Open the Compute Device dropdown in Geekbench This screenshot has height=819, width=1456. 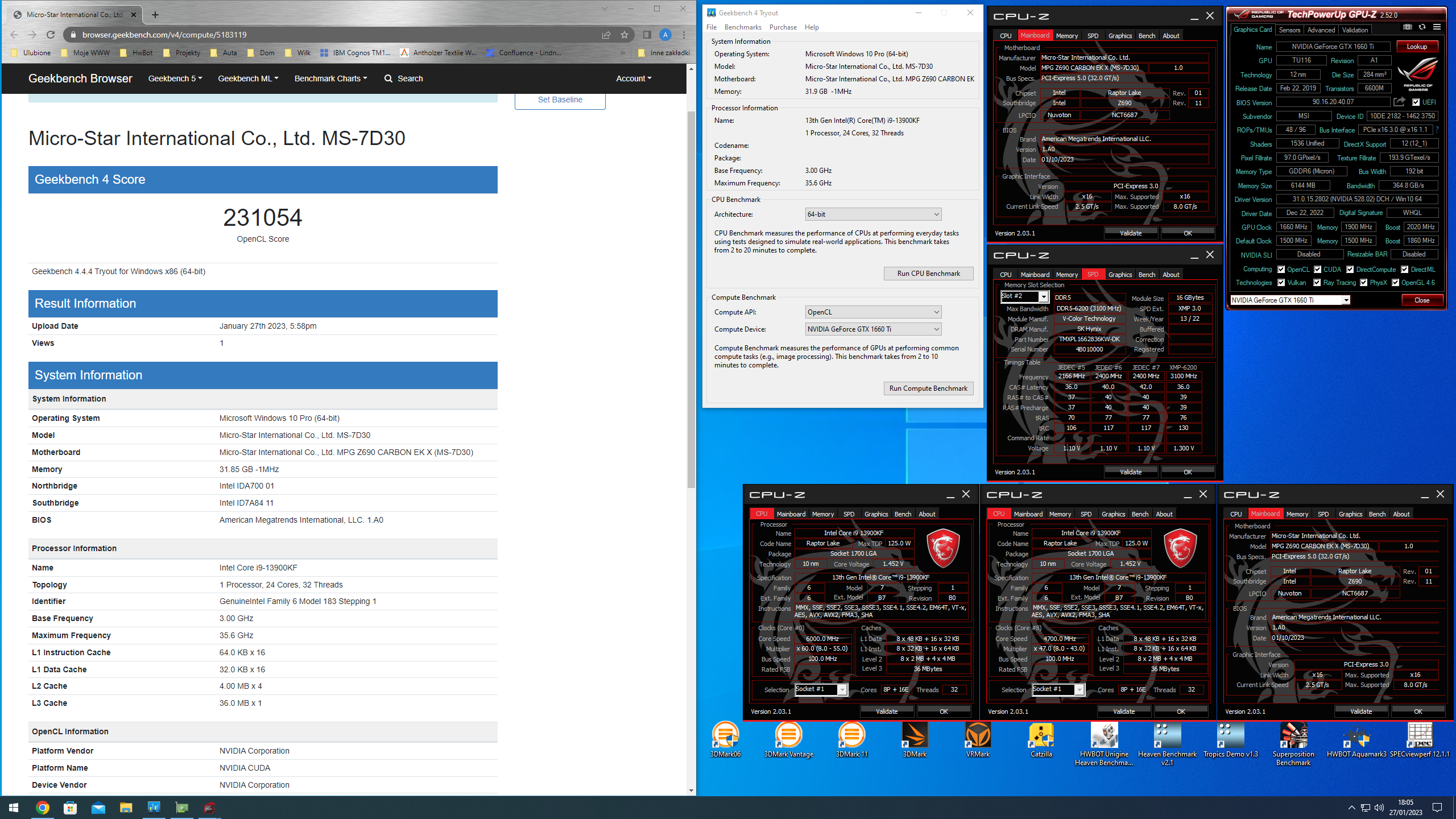[873, 329]
